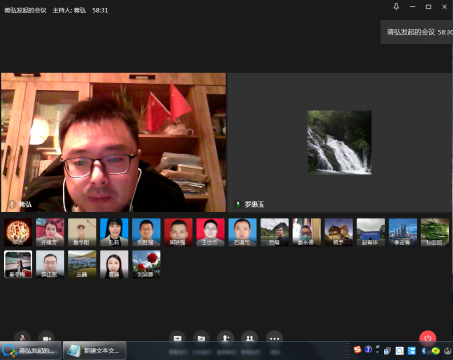Switch to the meeting app taskbar item
This screenshot has height=360, width=453.
(31, 350)
